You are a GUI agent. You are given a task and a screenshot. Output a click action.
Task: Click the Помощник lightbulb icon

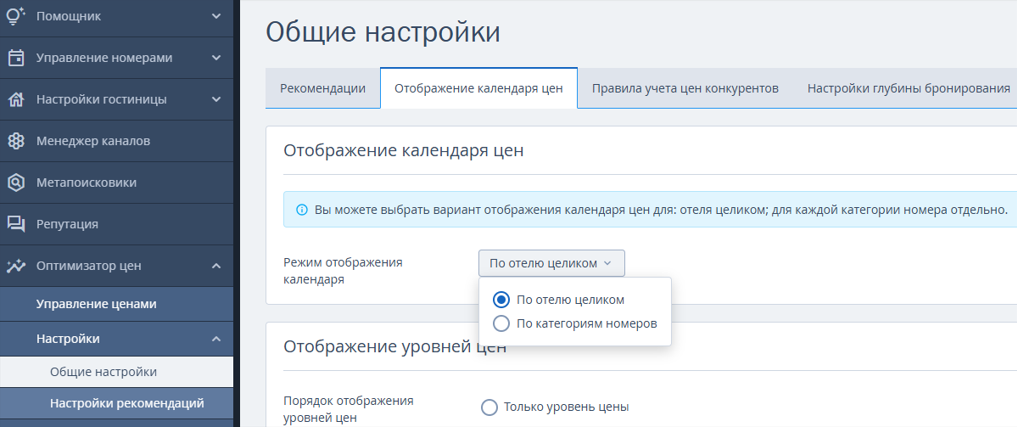[x=16, y=16]
